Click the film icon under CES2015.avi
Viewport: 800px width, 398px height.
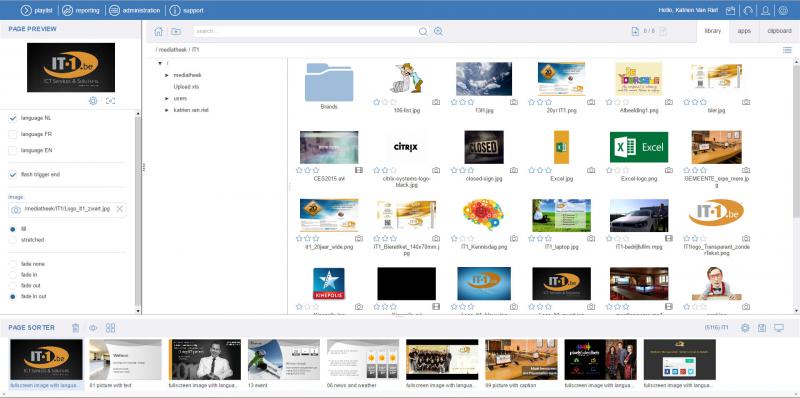[x=359, y=170]
